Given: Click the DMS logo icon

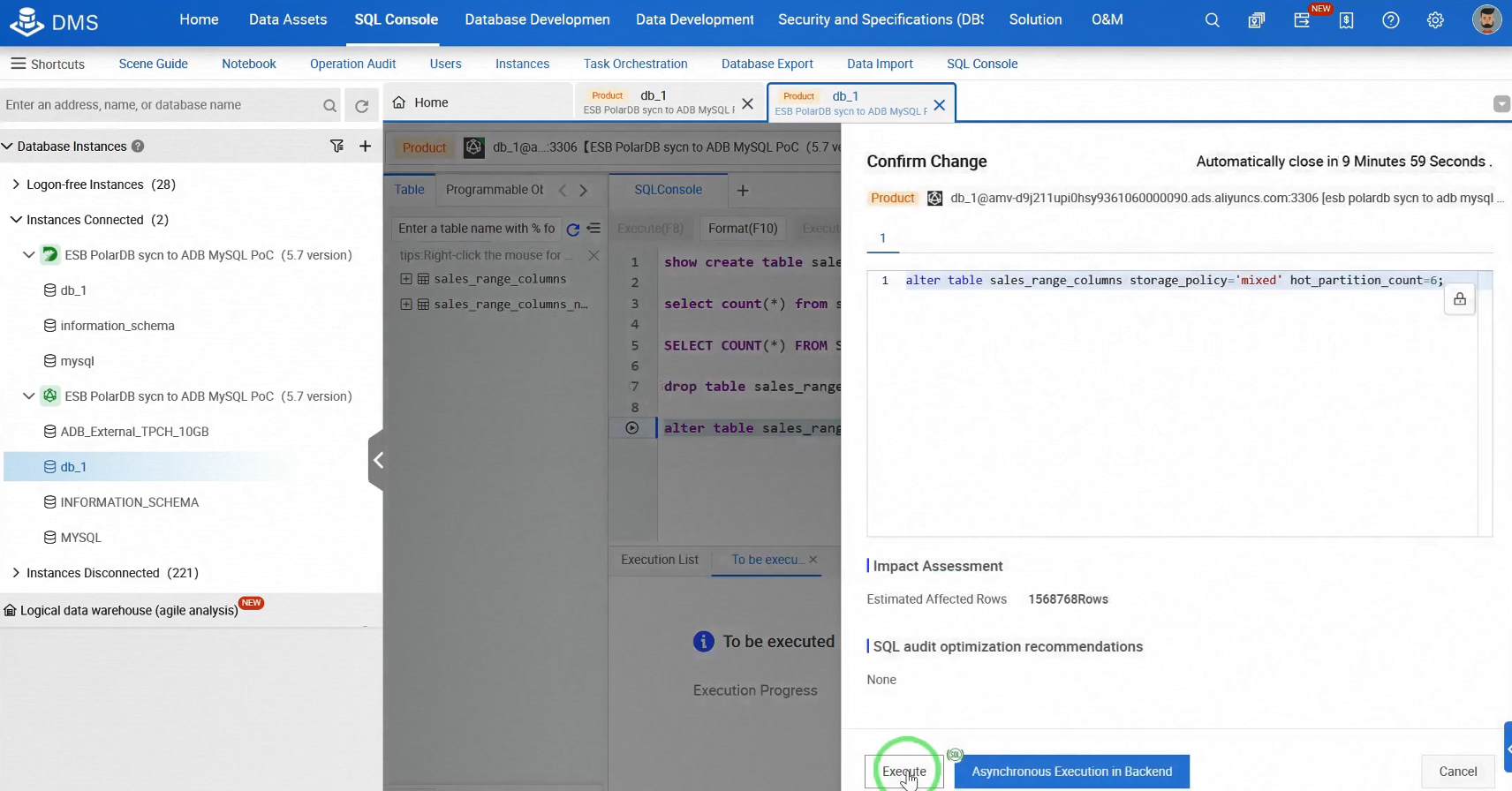Looking at the screenshot, I should point(26,22).
